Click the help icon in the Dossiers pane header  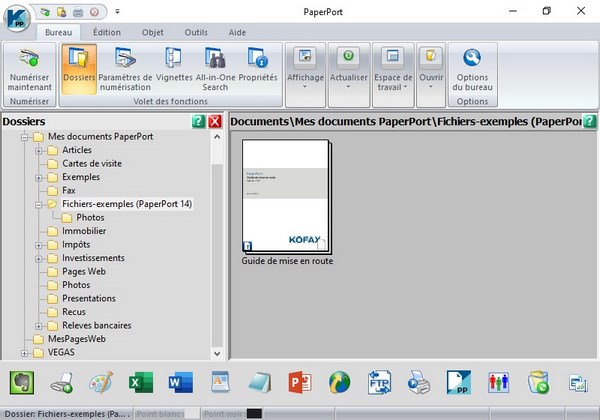click(x=199, y=122)
